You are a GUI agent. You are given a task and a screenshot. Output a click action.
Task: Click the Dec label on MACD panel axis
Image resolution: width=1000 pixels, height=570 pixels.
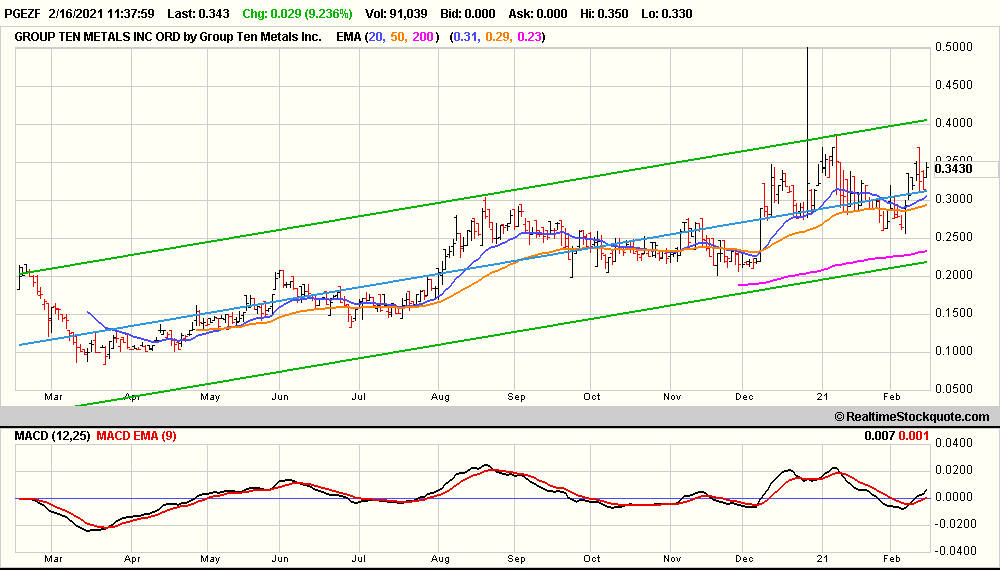pos(746,558)
